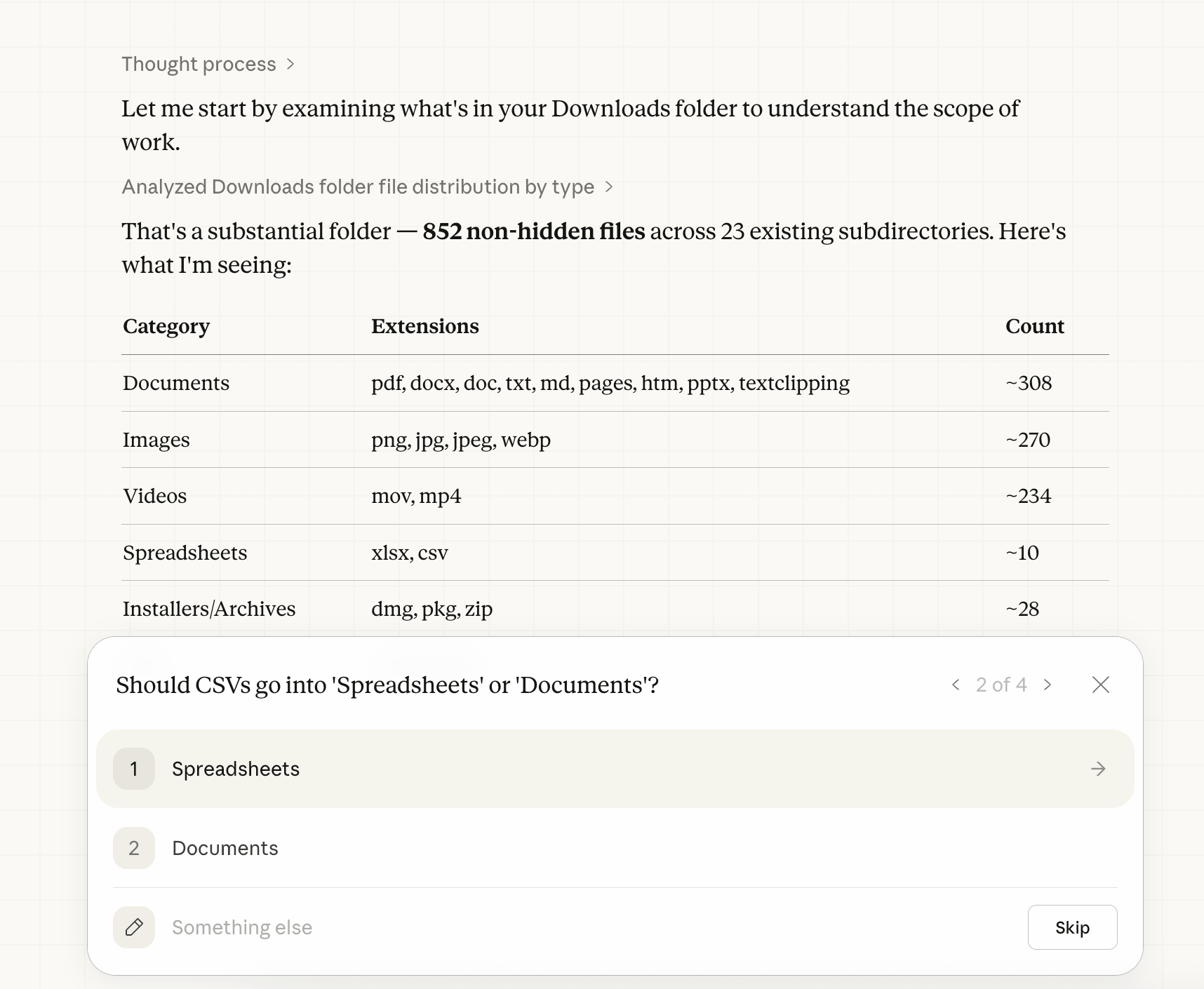Choose the Spreadsheets answer option

point(236,769)
